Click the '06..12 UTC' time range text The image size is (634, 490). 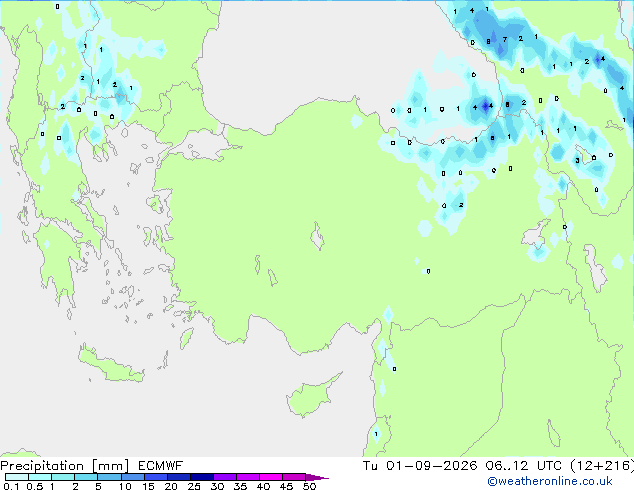click(524, 466)
